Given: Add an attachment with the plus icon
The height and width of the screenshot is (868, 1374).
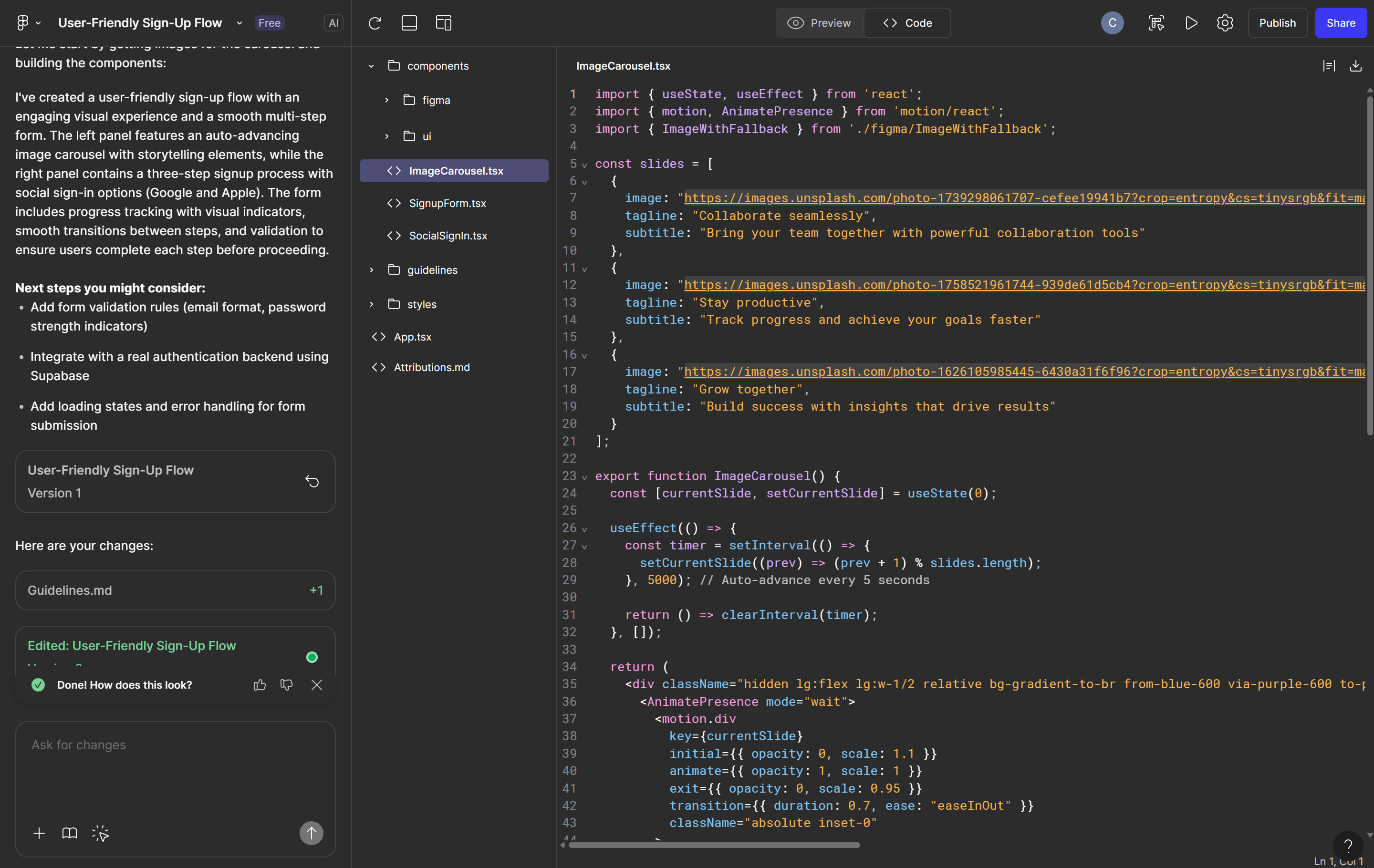Looking at the screenshot, I should (39, 833).
